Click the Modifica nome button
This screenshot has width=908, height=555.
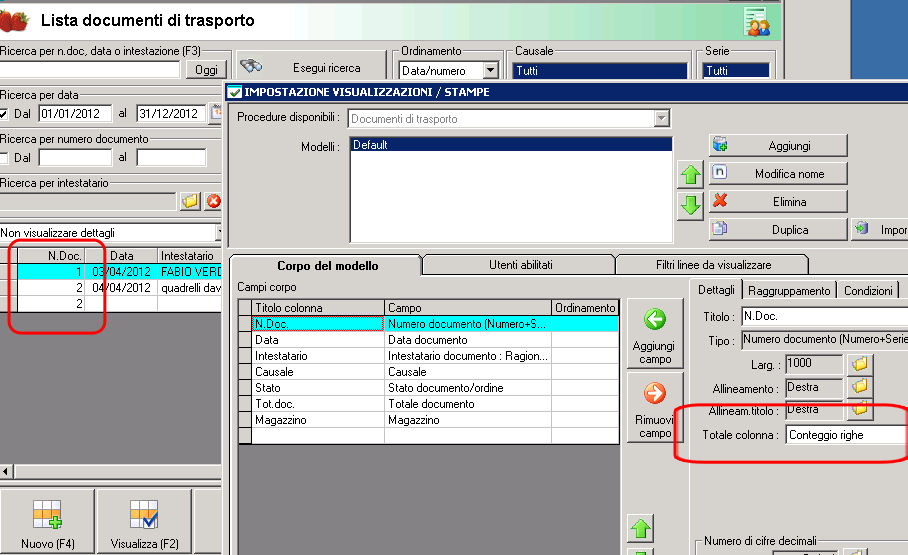[778, 173]
